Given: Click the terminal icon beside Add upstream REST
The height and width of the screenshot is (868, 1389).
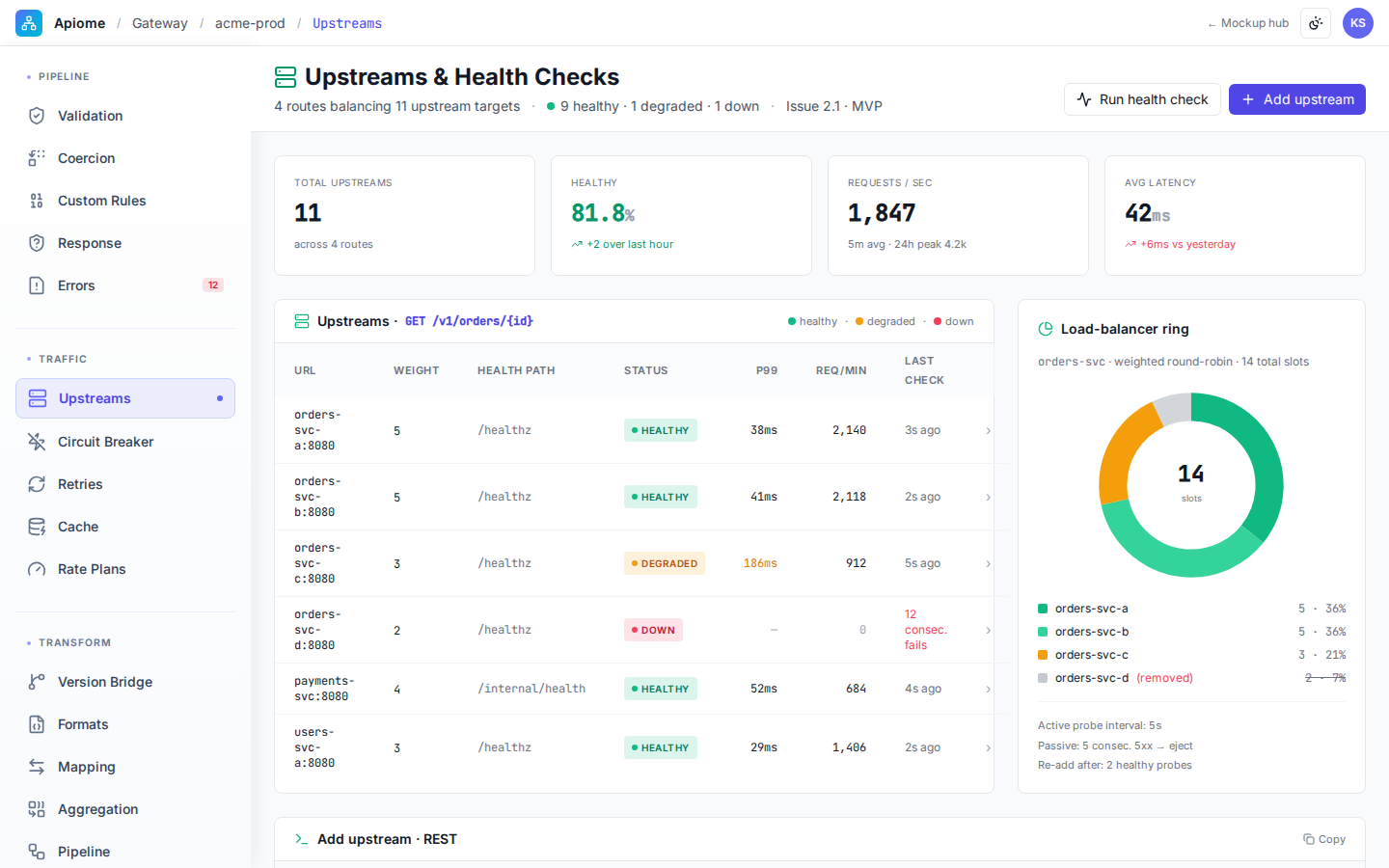Looking at the screenshot, I should [302, 839].
